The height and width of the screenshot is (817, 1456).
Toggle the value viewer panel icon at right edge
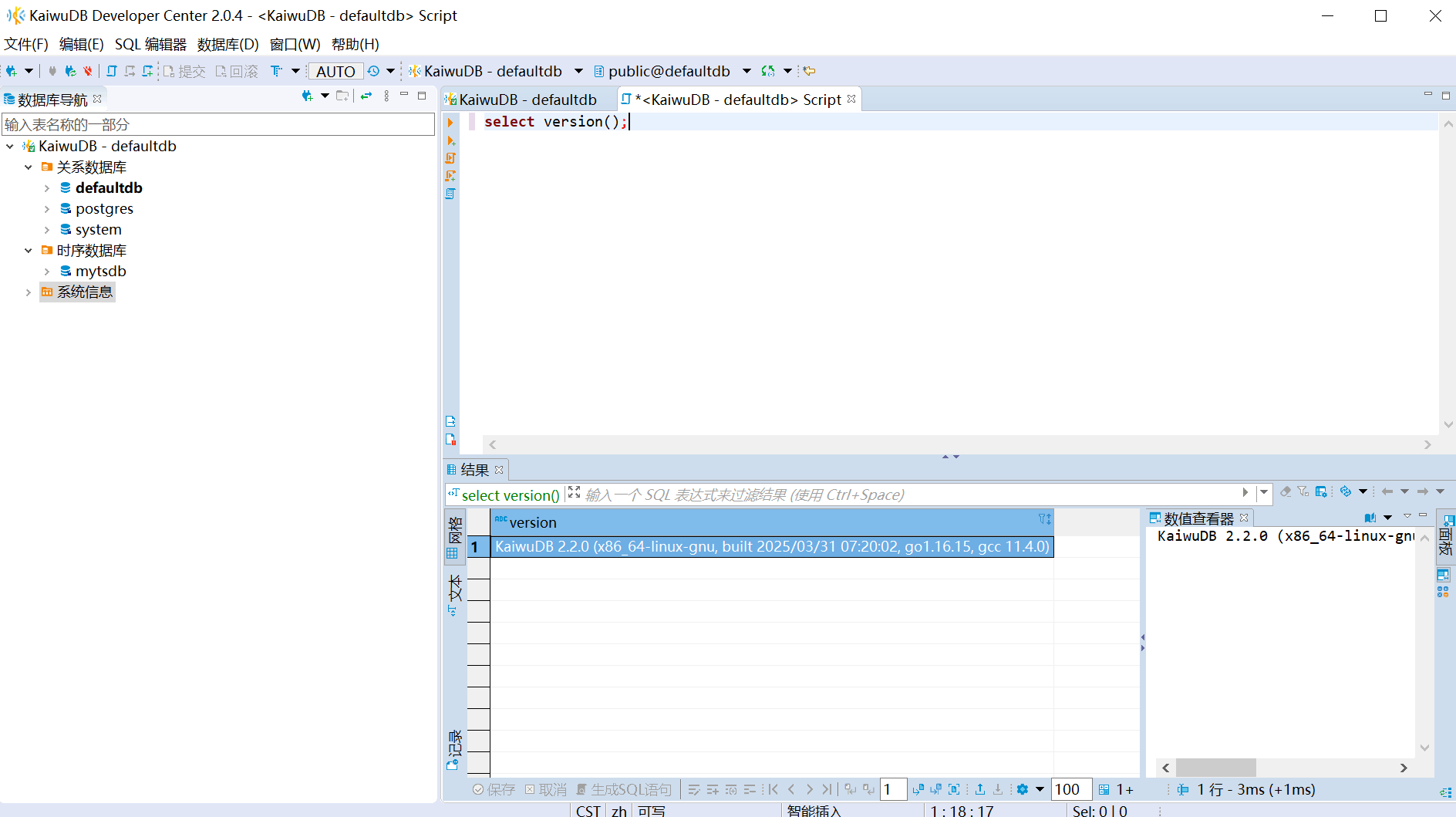tap(1444, 575)
